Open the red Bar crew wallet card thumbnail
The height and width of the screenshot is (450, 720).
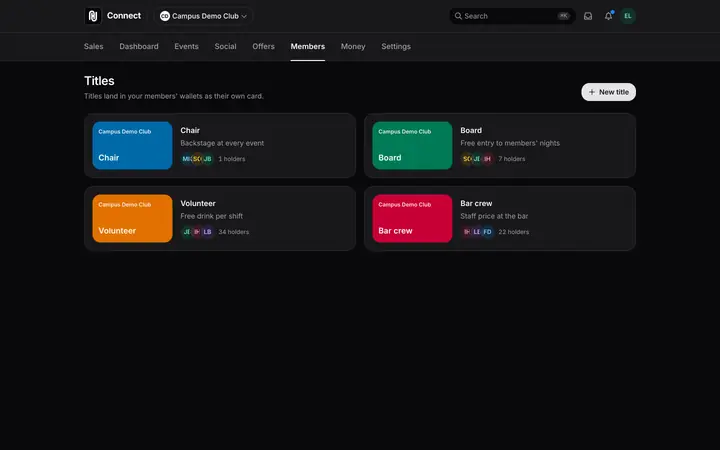[x=412, y=218]
